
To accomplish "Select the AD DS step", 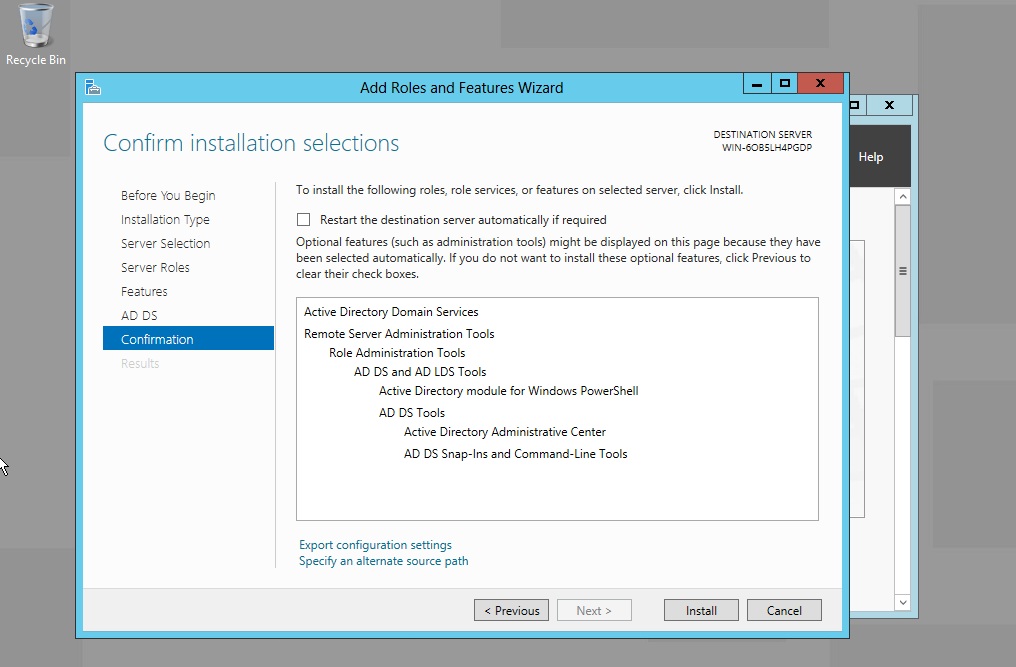I will (x=139, y=316).
